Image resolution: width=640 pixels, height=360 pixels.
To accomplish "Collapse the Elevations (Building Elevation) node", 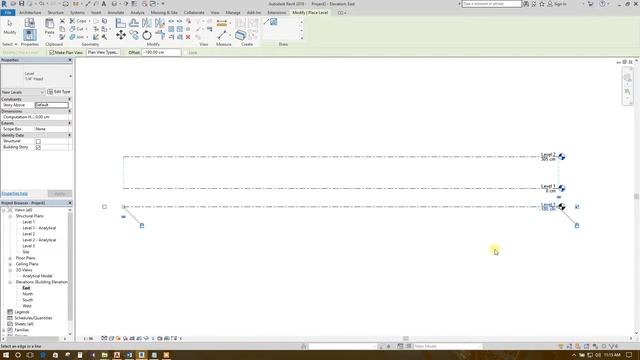I will tap(10, 282).
